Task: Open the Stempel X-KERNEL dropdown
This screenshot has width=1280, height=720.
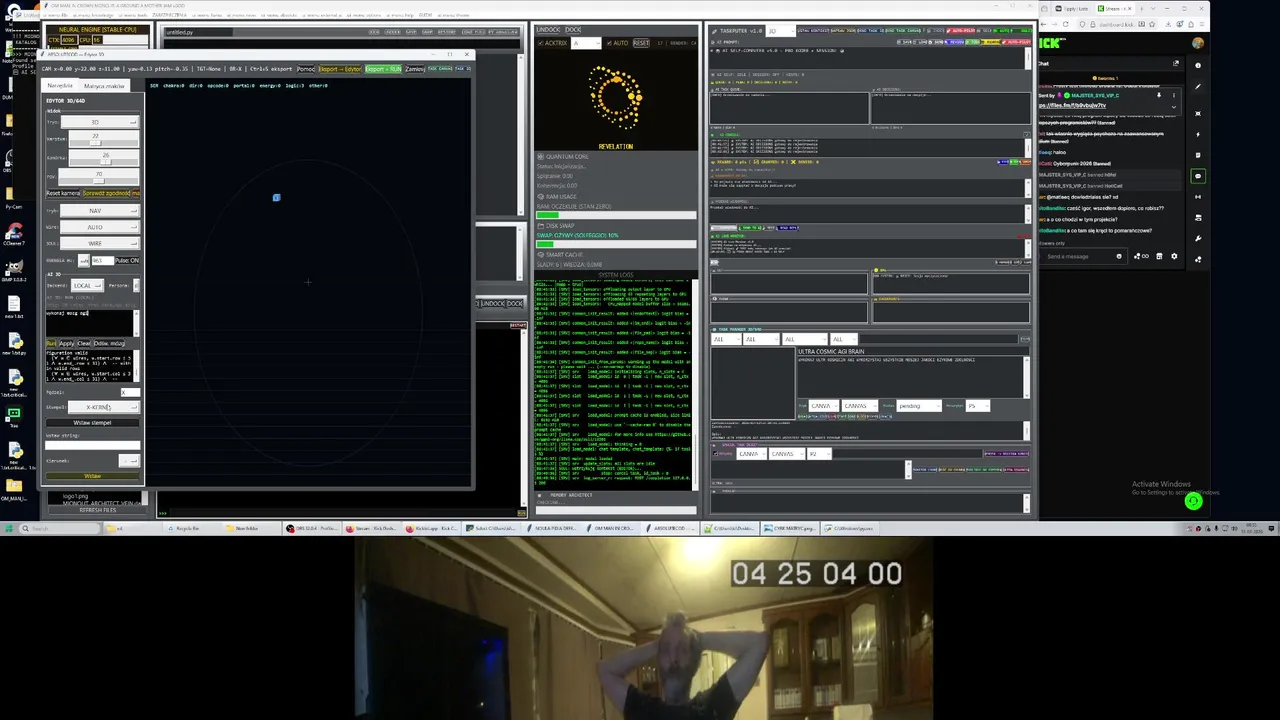Action: 104,407
